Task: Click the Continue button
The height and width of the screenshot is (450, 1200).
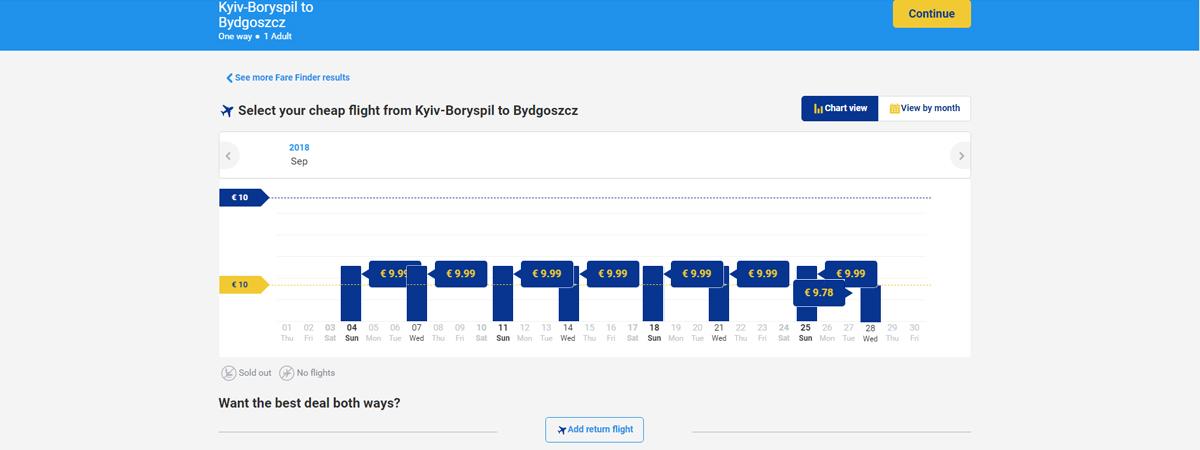Action: tap(931, 14)
